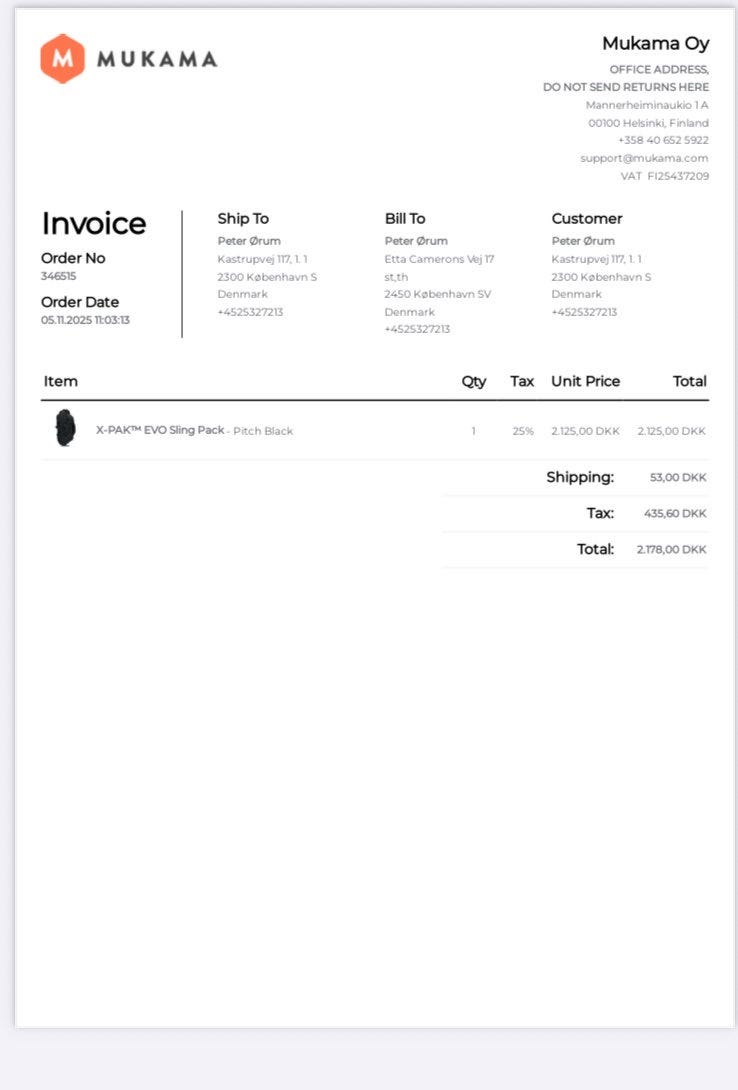Screen dimensions: 738x1090
Task: Click 'Peter Ørum' under Ship To
Action: tap(249, 241)
